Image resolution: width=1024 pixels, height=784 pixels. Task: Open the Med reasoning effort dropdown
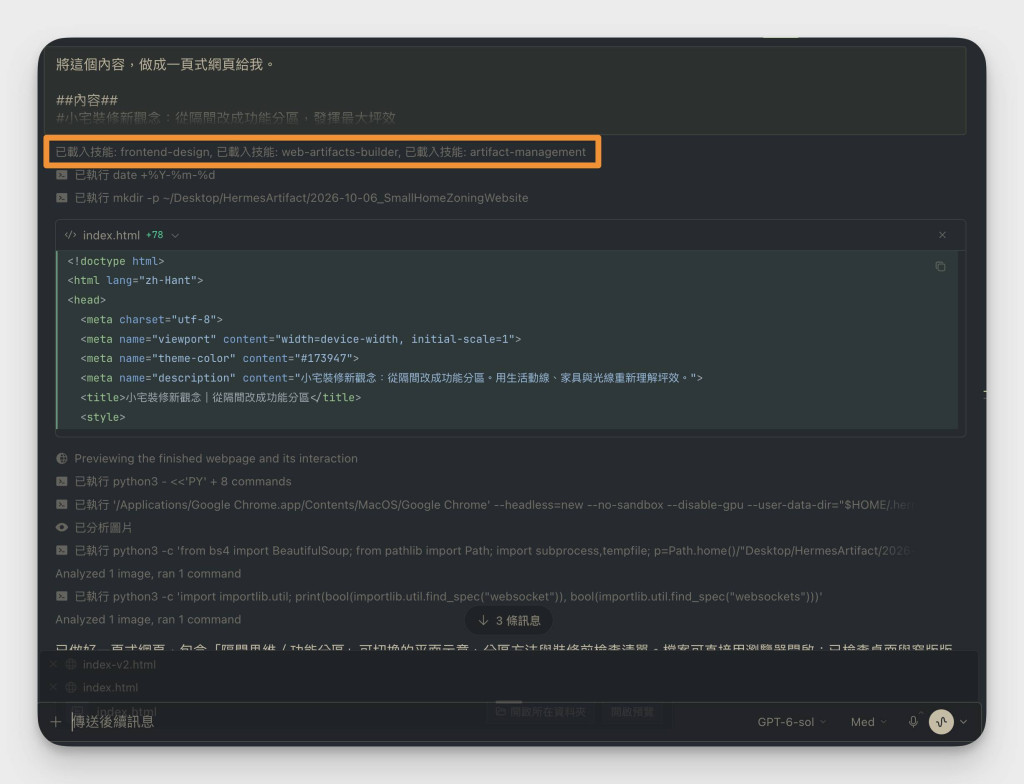pos(869,722)
